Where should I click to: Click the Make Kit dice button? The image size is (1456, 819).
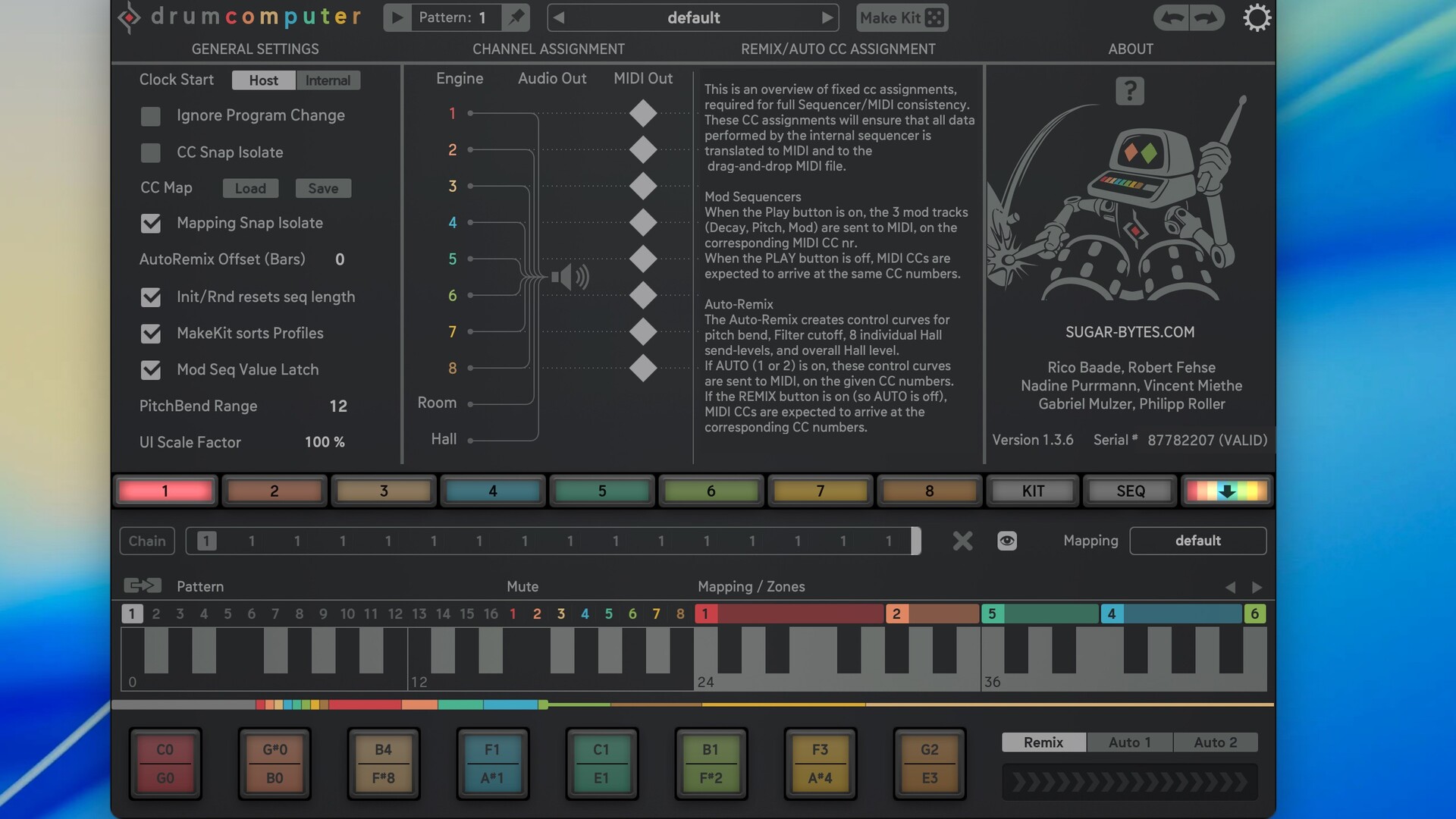point(902,17)
